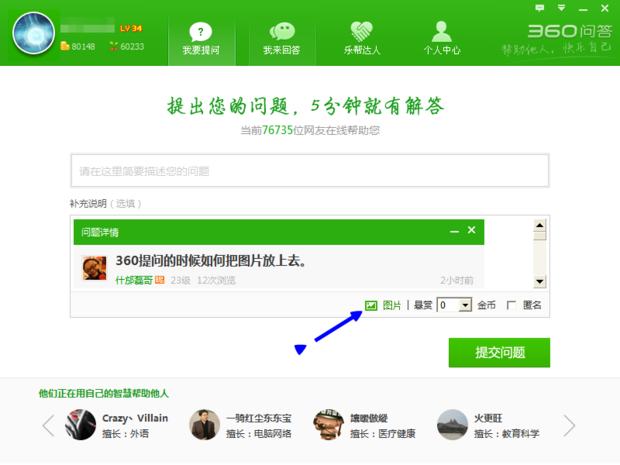
Task: Open the title bar dropdown menu arrow
Action: tap(561, 8)
